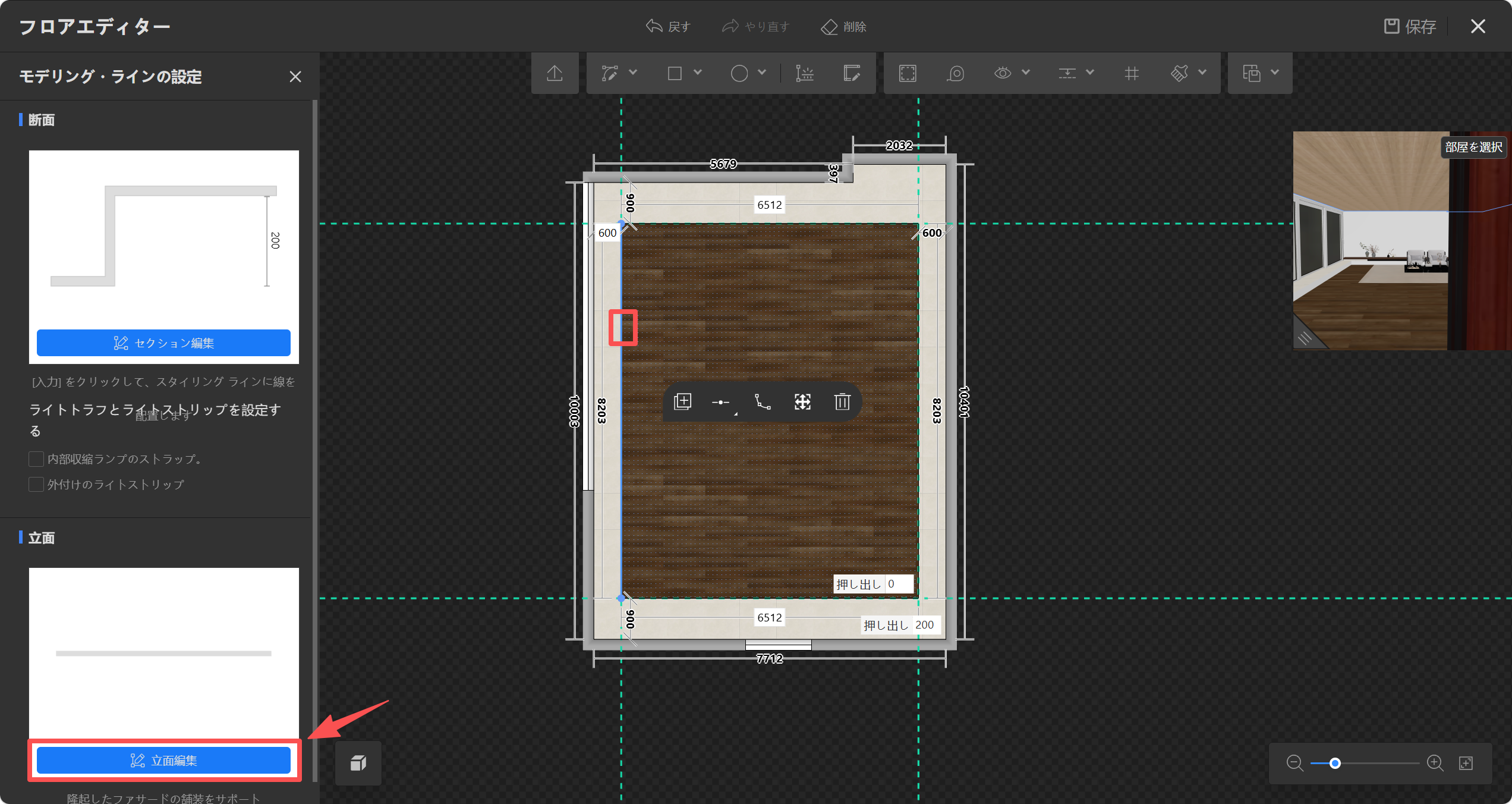The height and width of the screenshot is (804, 1512).
Task: Expand the rectangle tool dropdown
Action: pyautogui.click(x=698, y=73)
